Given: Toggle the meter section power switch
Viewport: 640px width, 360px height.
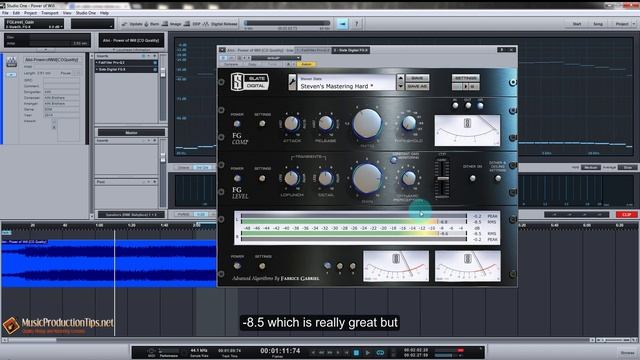Looking at the screenshot, I should [x=237, y=266].
